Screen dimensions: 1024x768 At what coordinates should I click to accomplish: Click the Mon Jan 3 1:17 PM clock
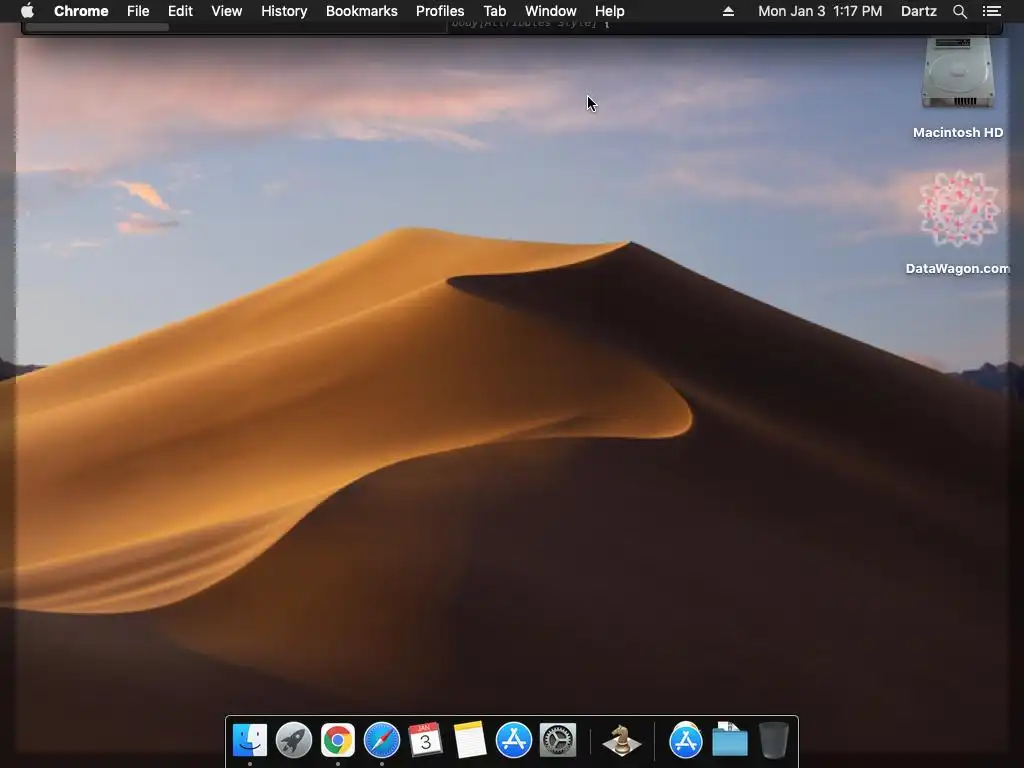pos(820,11)
